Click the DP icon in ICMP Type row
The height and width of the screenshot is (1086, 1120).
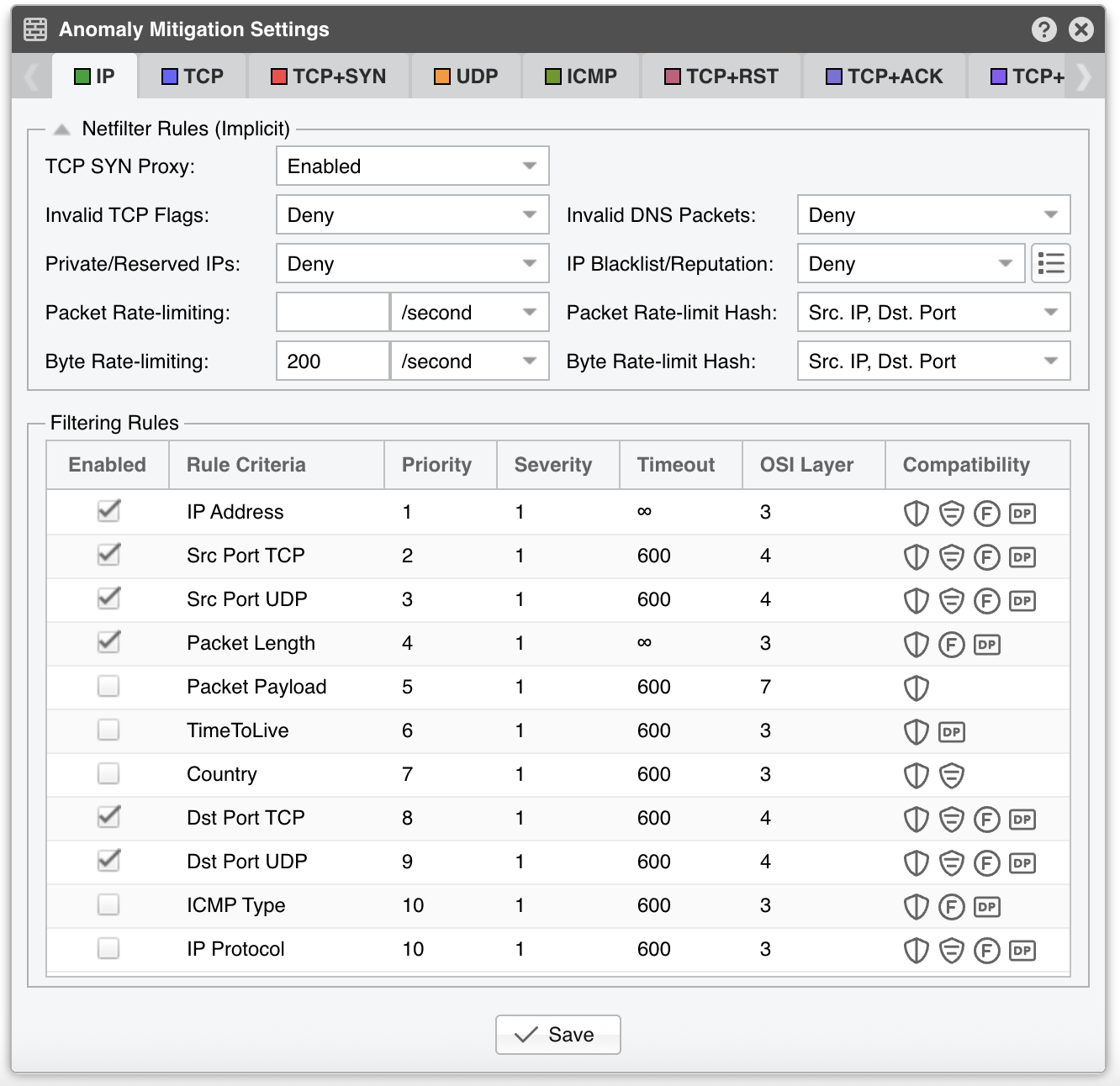pos(987,906)
